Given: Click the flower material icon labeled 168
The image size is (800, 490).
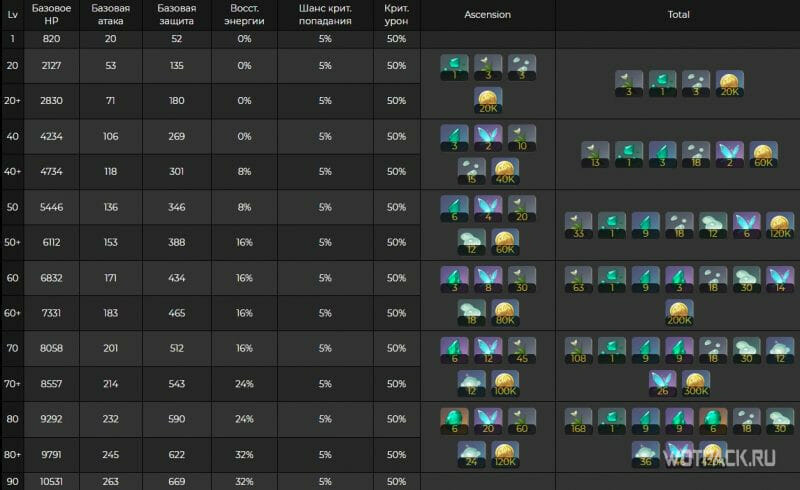Looking at the screenshot, I should 579,421.
